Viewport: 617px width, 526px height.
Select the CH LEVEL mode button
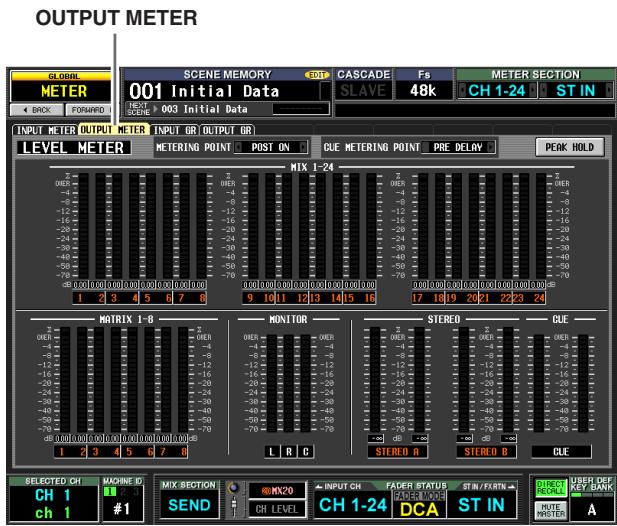277,509
